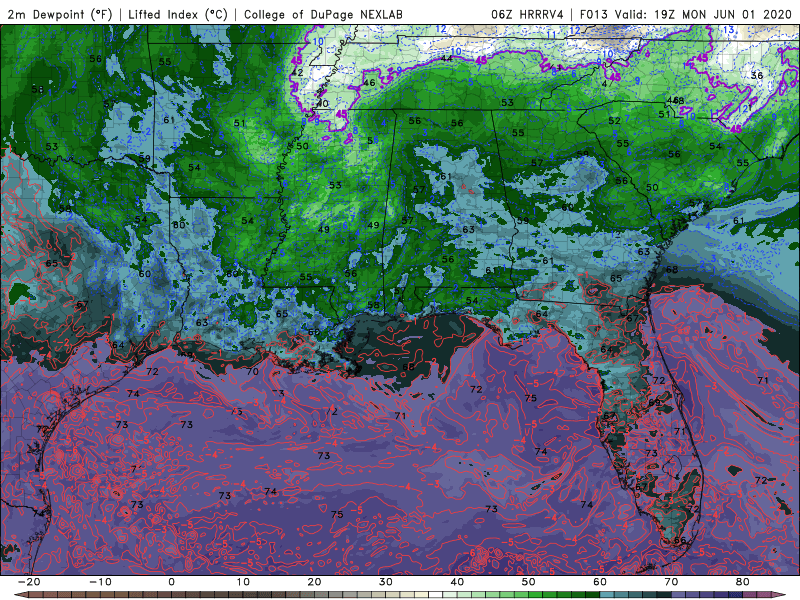Image resolution: width=800 pixels, height=600 pixels.
Task: Click the 40 tick label on color scale
Action: point(457,582)
